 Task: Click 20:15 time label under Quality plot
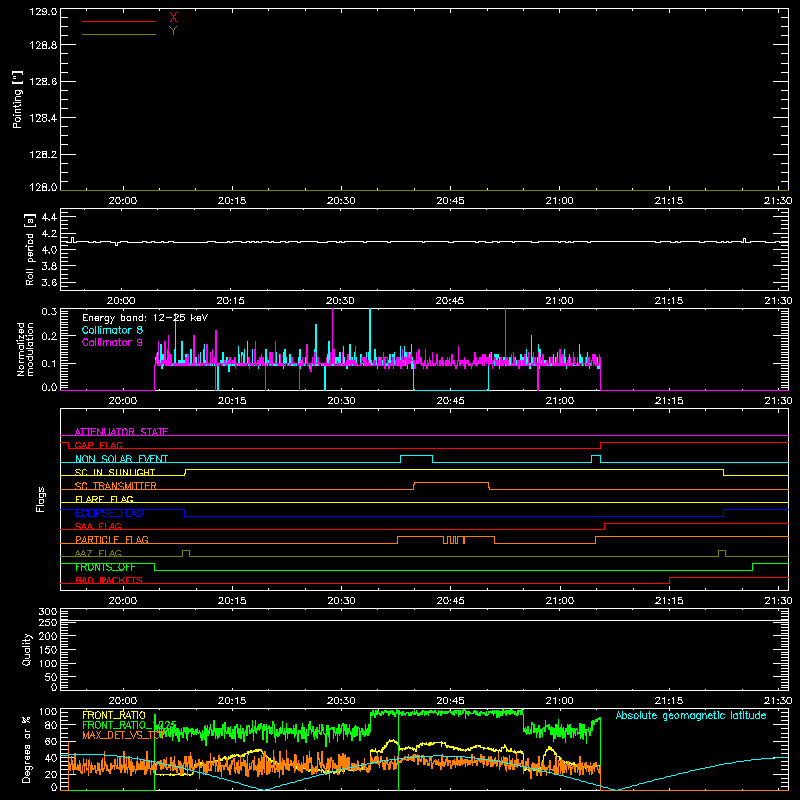(x=232, y=701)
